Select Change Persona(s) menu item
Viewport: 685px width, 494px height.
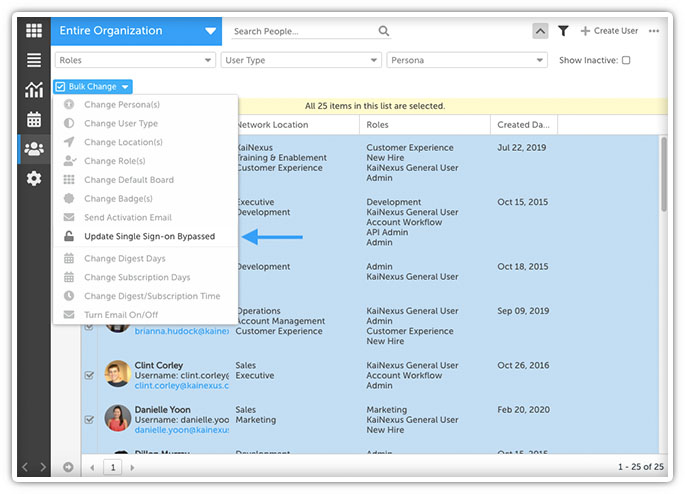[145, 104]
